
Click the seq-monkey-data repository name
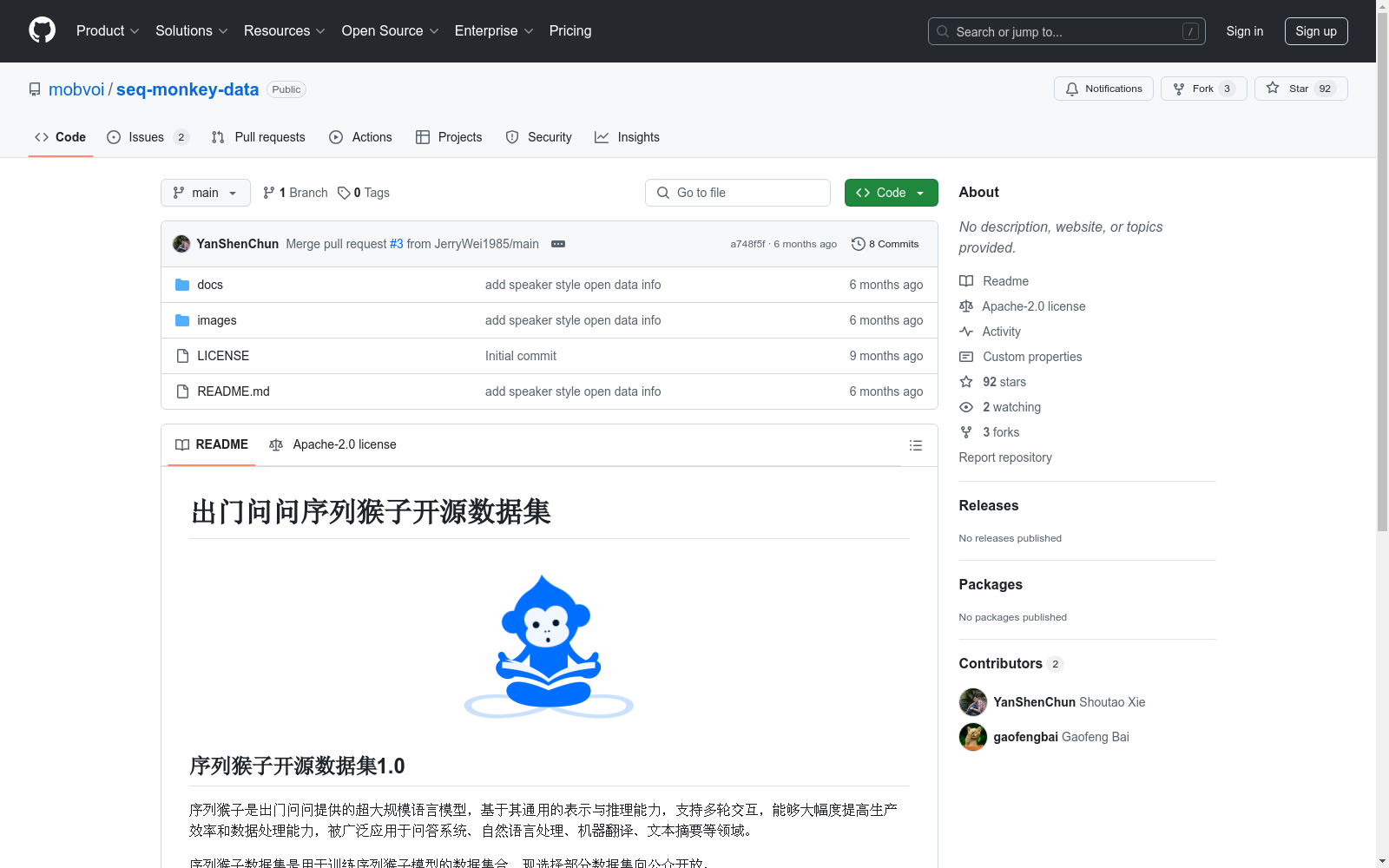click(x=188, y=89)
